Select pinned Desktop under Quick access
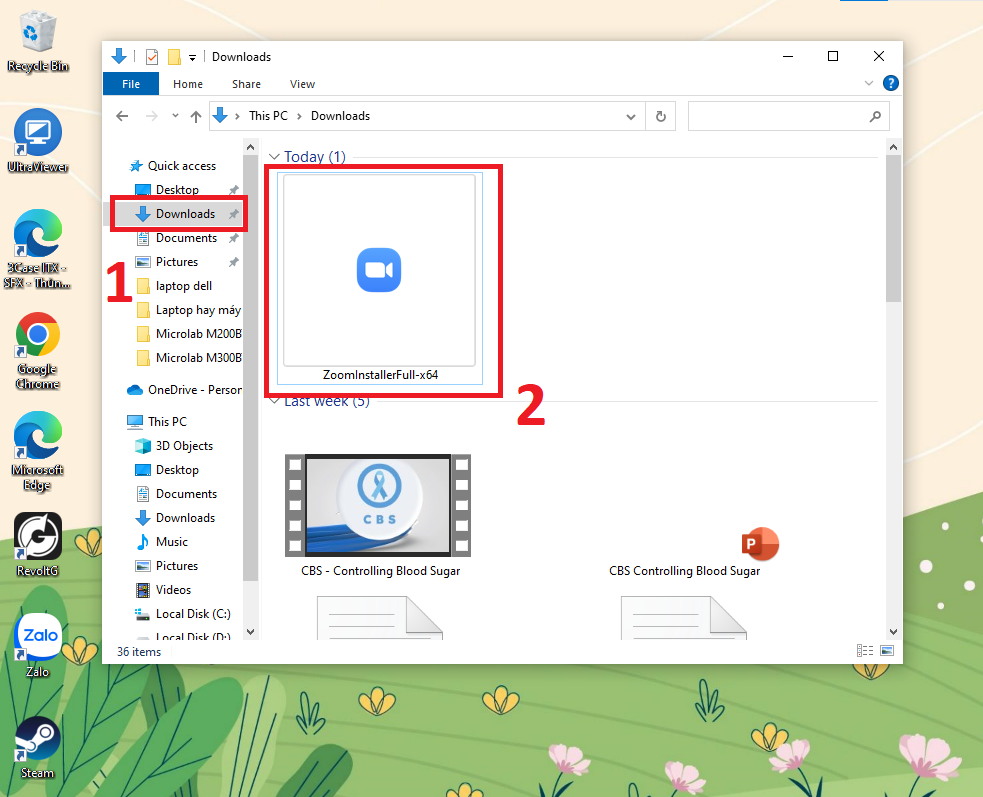Viewport: 983px width, 797px height. pyautogui.click(x=177, y=189)
